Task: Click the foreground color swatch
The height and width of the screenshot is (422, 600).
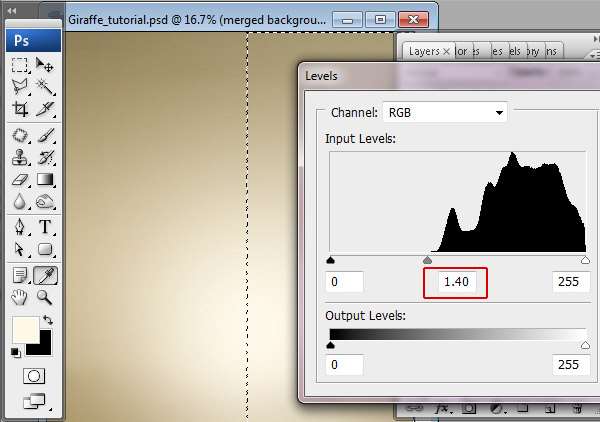Action: (26, 330)
